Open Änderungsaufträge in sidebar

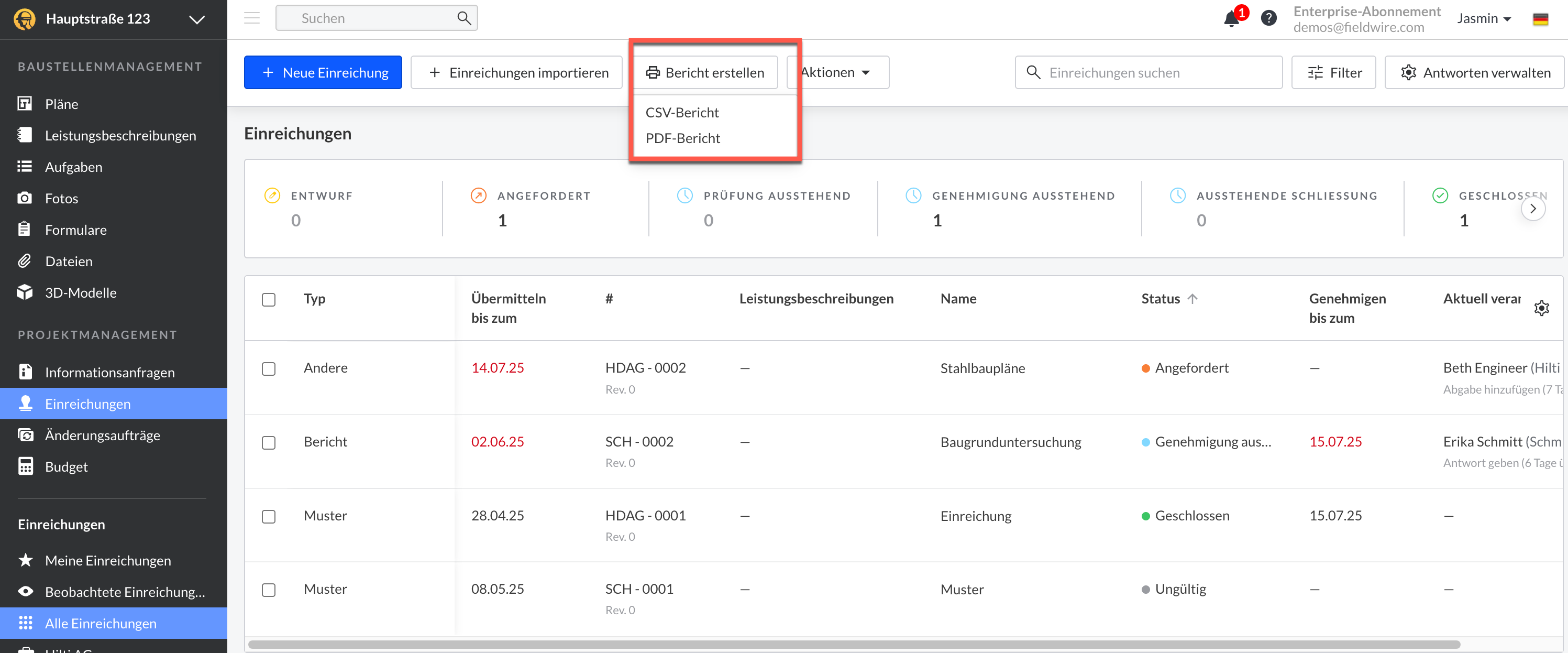click(102, 435)
